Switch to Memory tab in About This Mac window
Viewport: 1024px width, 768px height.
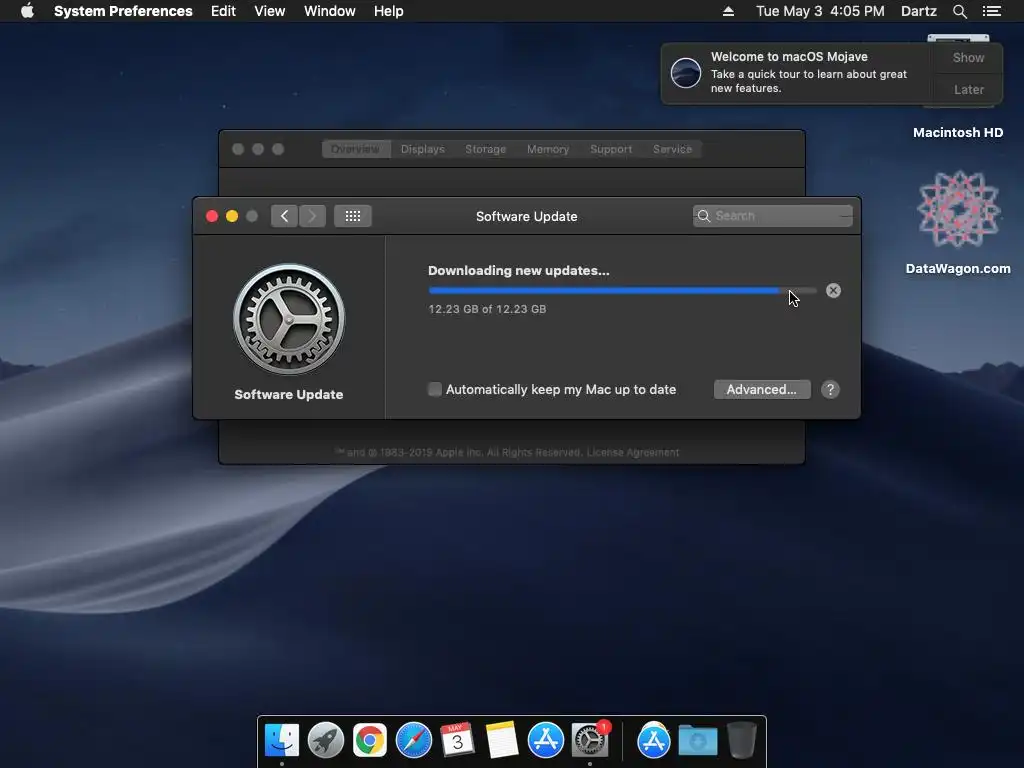pyautogui.click(x=548, y=149)
